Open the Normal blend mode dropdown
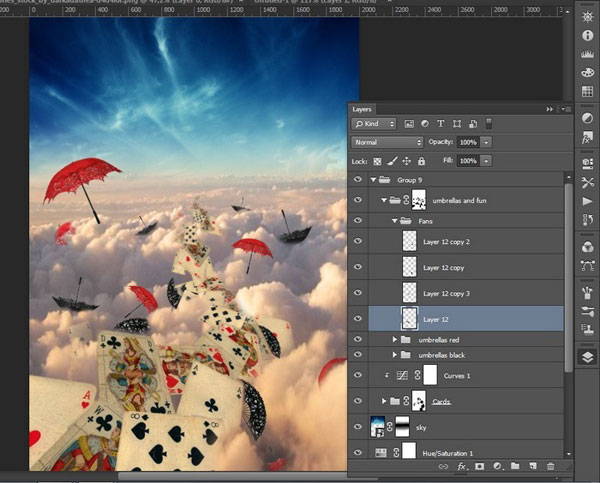 tap(387, 142)
